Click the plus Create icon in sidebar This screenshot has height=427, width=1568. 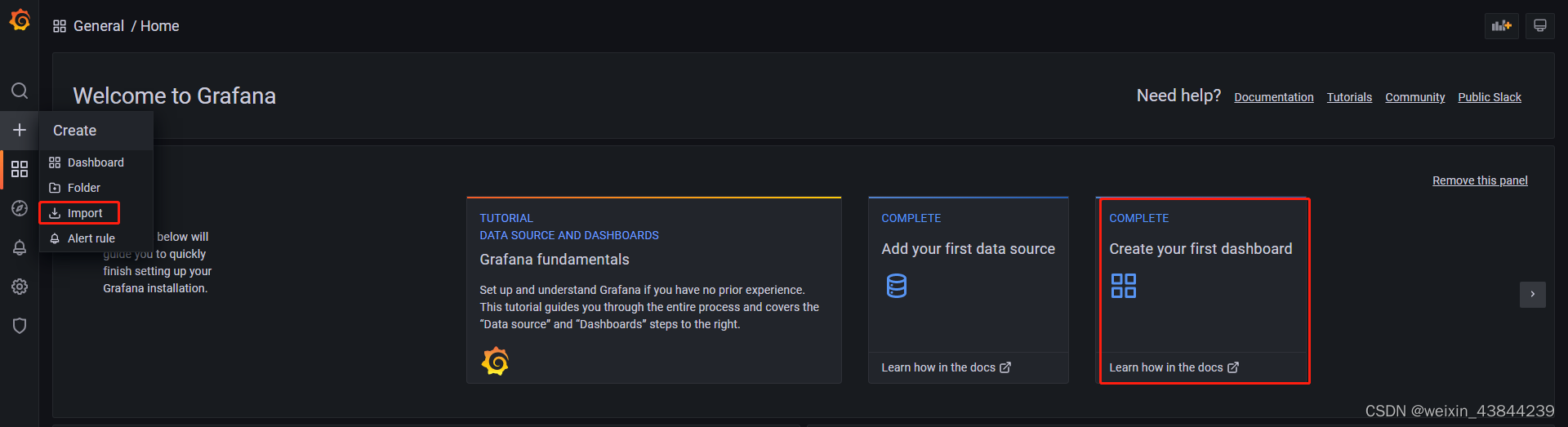pyautogui.click(x=20, y=130)
